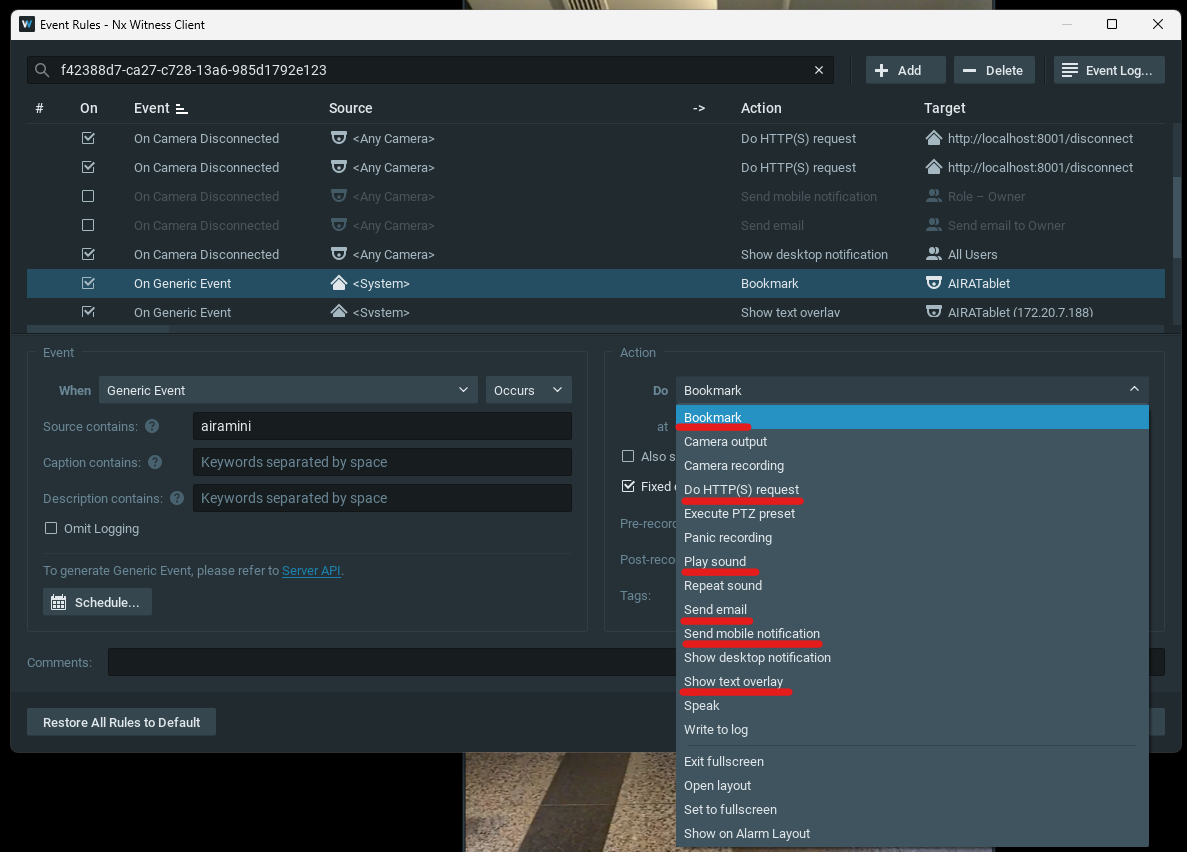Image resolution: width=1187 pixels, height=852 pixels.
Task: Click the search magnifier icon
Action: 42,70
